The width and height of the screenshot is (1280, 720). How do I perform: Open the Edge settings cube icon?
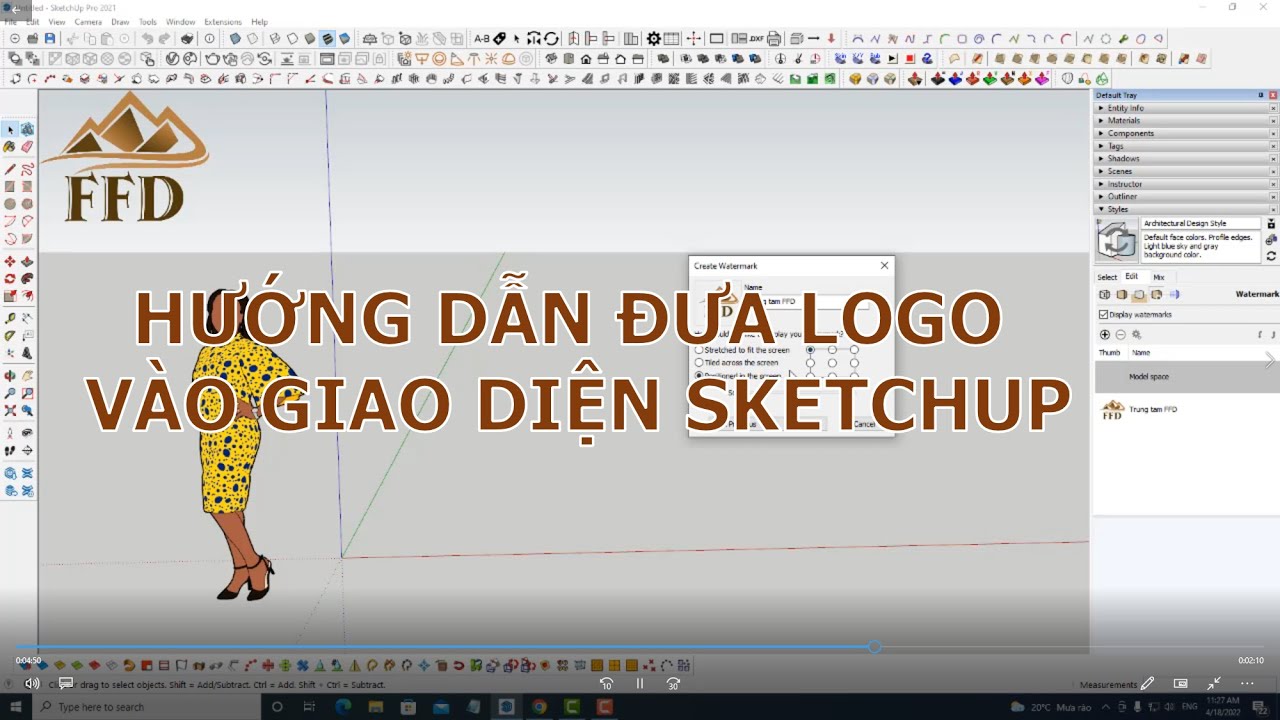[1105, 294]
